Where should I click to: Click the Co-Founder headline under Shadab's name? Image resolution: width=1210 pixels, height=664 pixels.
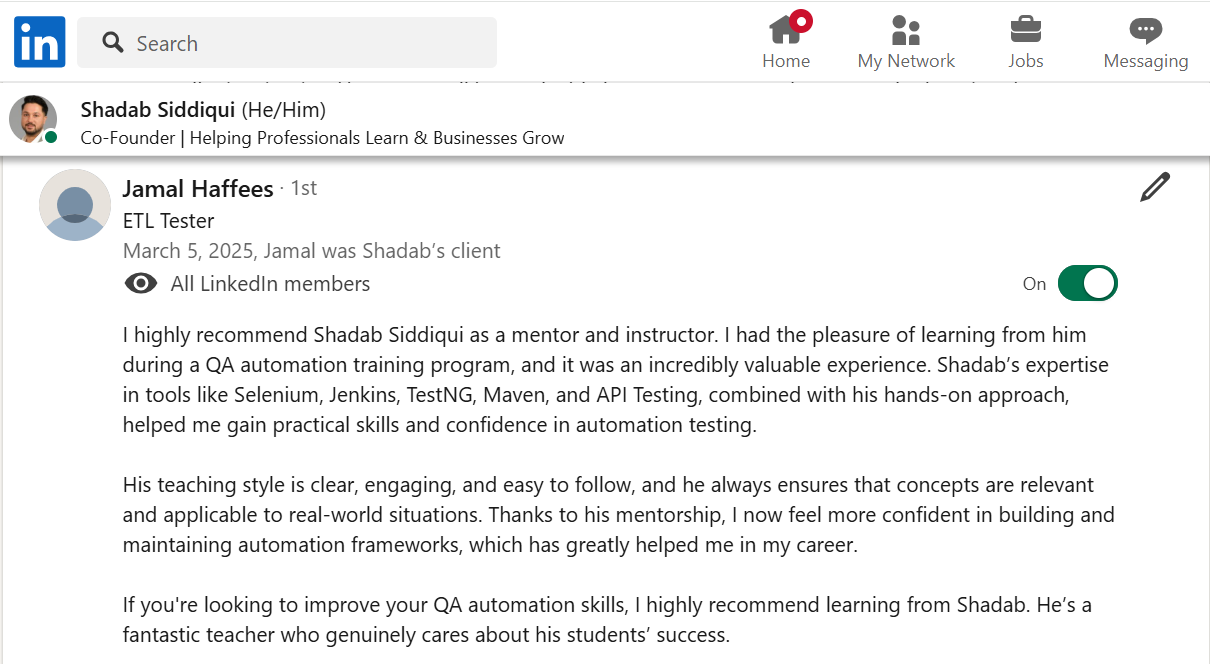pos(322,138)
